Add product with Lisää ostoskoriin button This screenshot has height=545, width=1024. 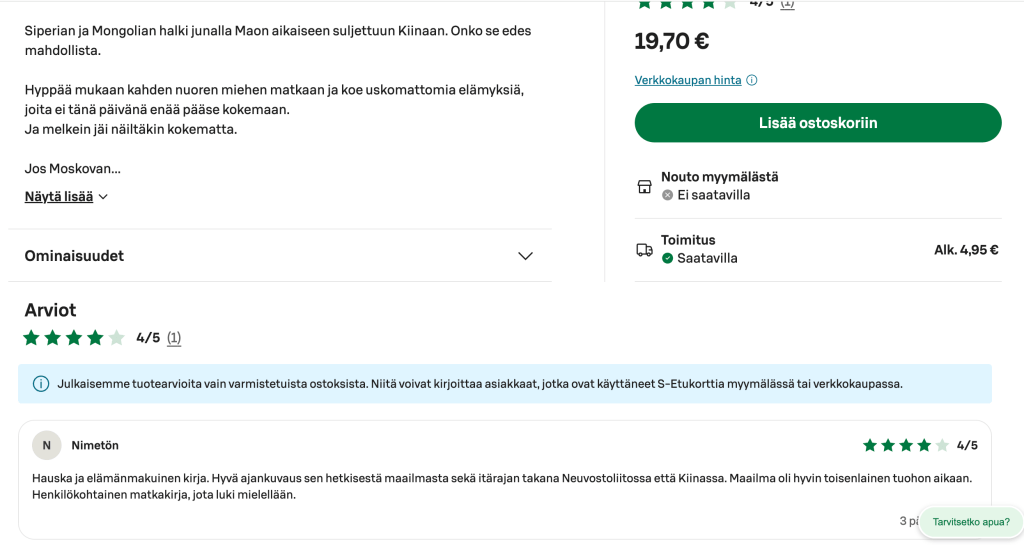(x=817, y=123)
